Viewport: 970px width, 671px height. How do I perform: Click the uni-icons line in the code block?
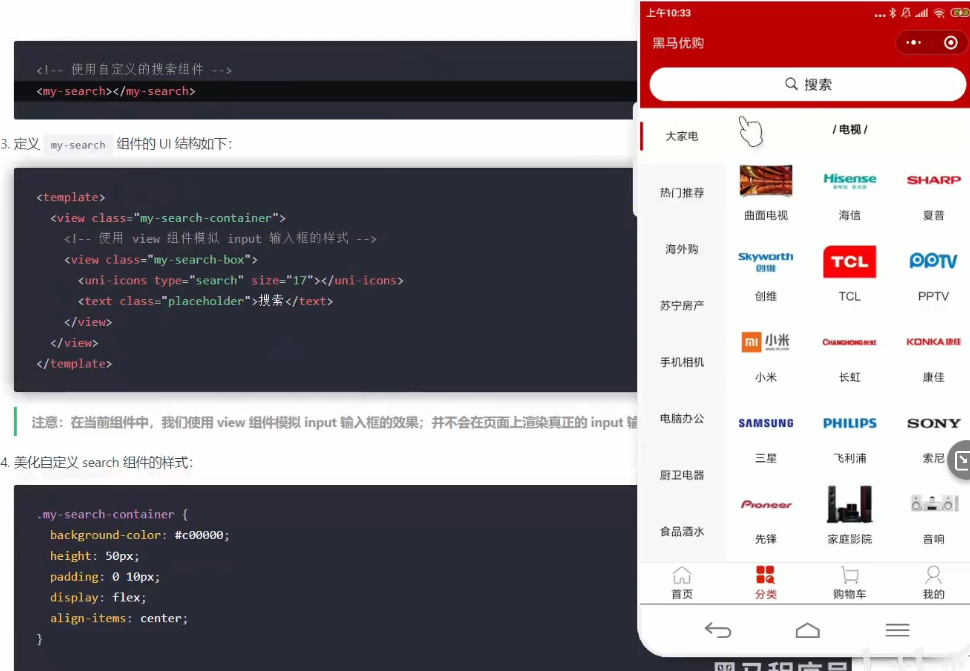(x=241, y=280)
